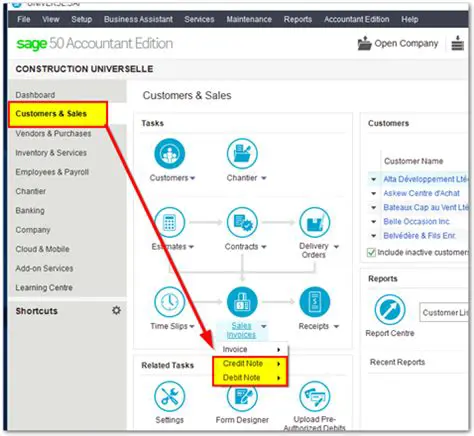Open the Maintenance menu
Image resolution: width=474 pixels, height=436 pixels.
[249, 19]
